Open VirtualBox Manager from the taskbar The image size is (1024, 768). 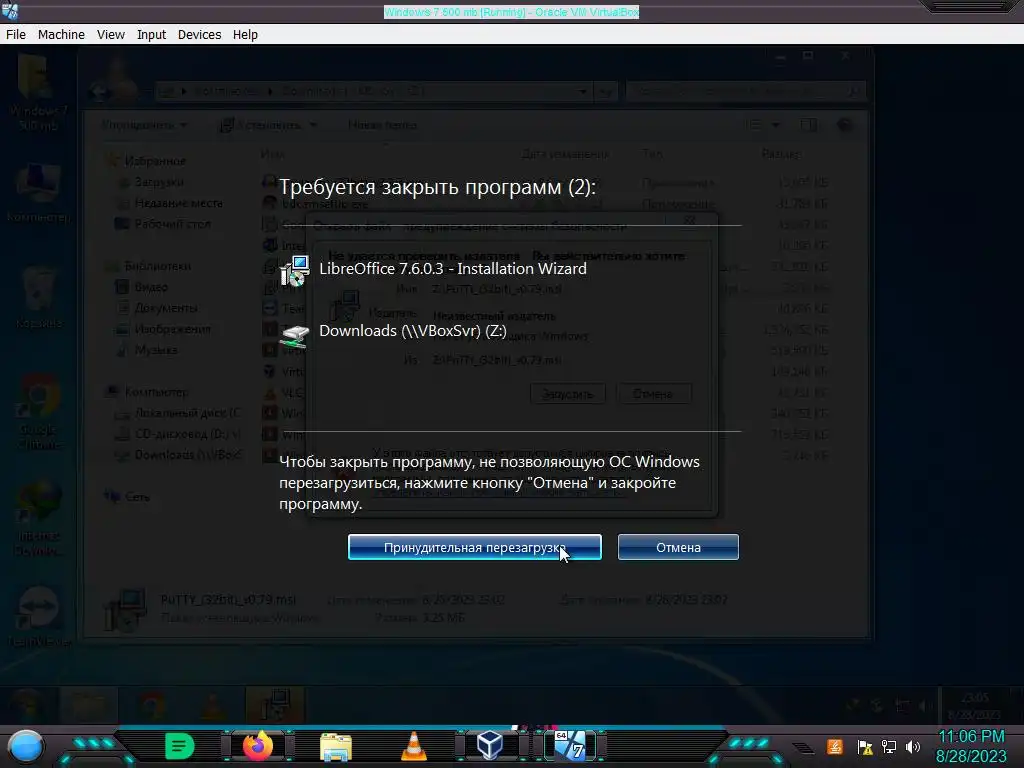(490, 745)
